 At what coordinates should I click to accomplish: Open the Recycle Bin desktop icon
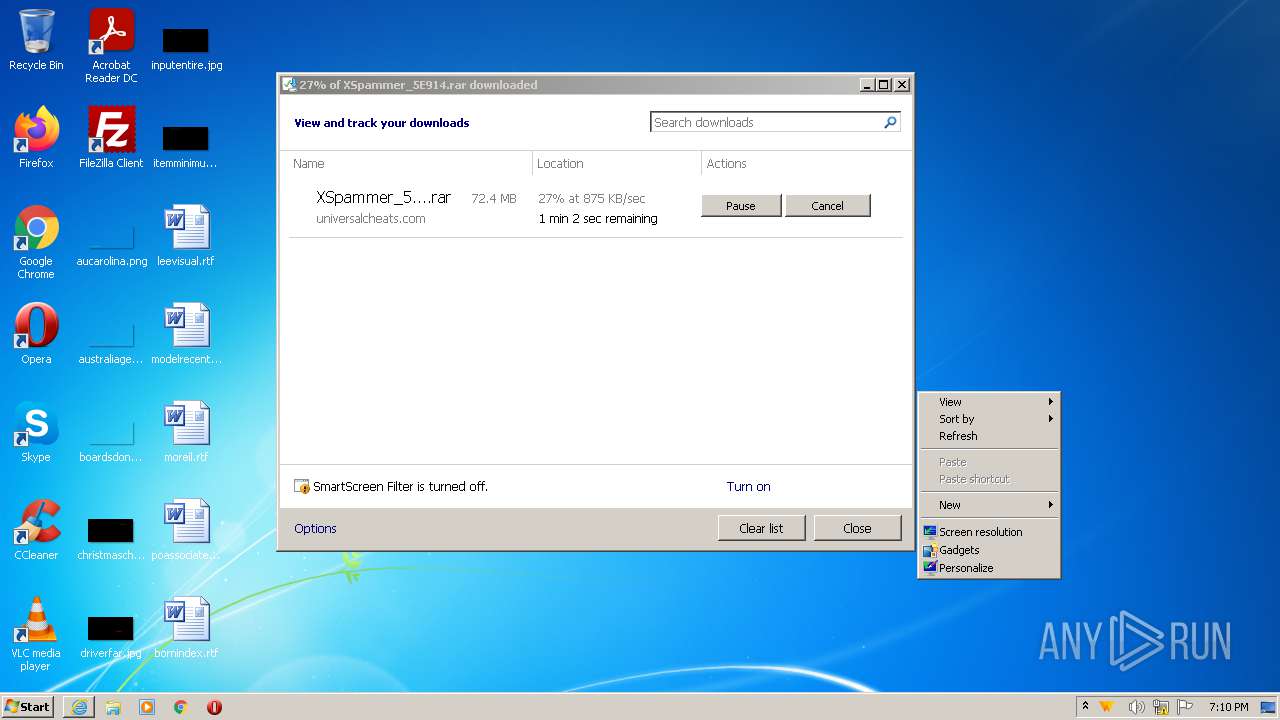pos(36,40)
